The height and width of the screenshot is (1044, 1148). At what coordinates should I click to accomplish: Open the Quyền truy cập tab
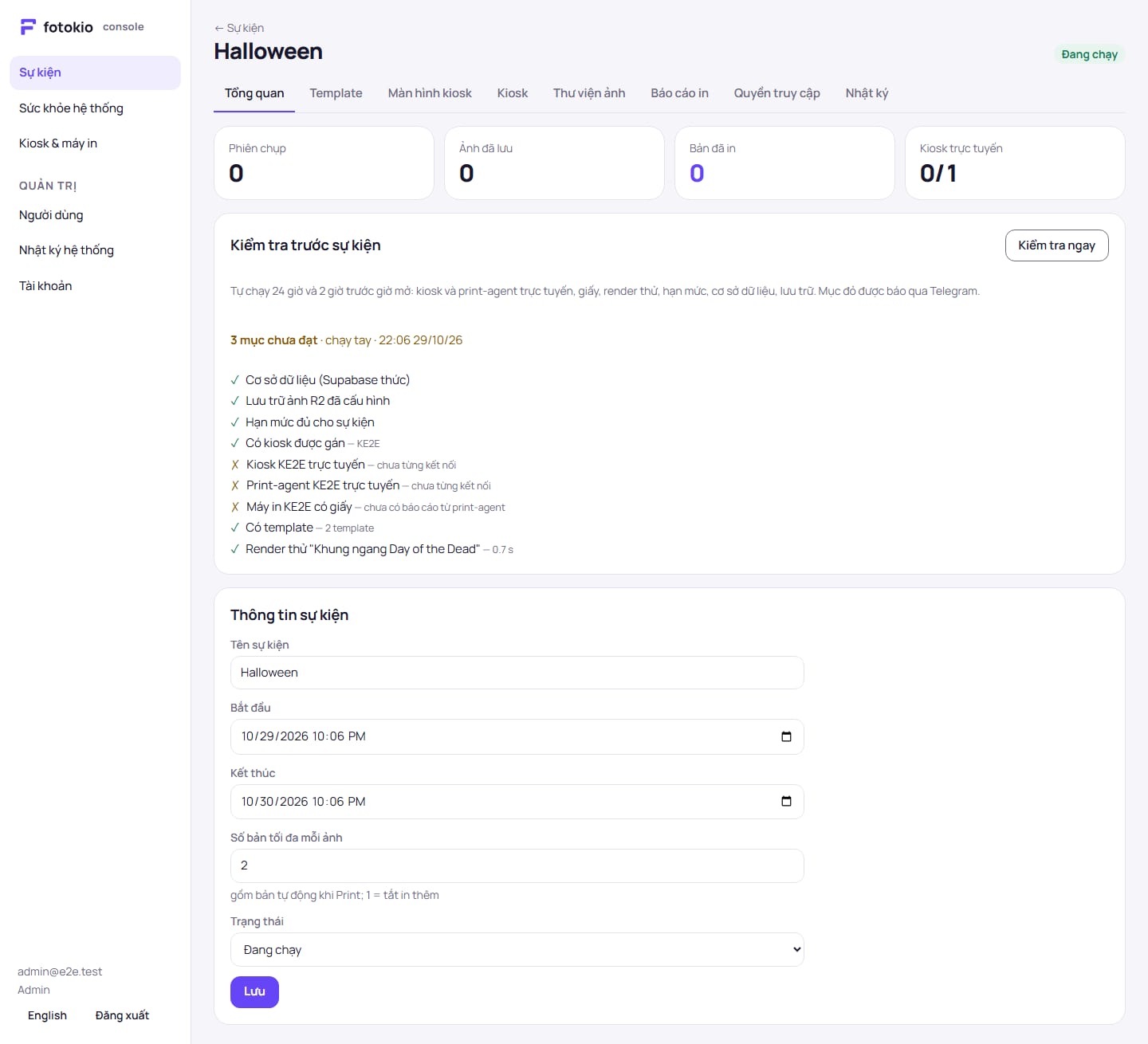[777, 93]
